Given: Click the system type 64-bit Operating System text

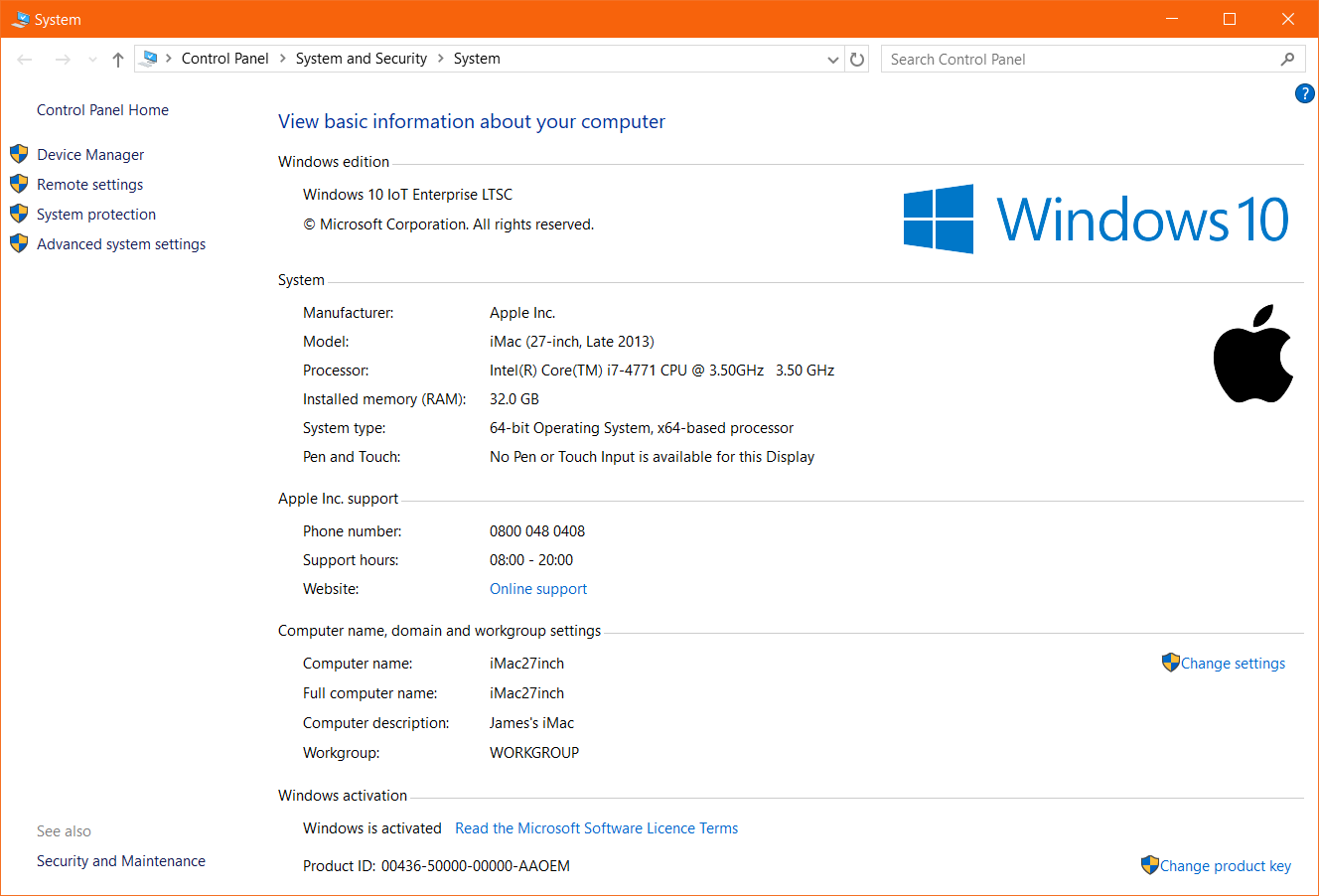Looking at the screenshot, I should tap(642, 428).
